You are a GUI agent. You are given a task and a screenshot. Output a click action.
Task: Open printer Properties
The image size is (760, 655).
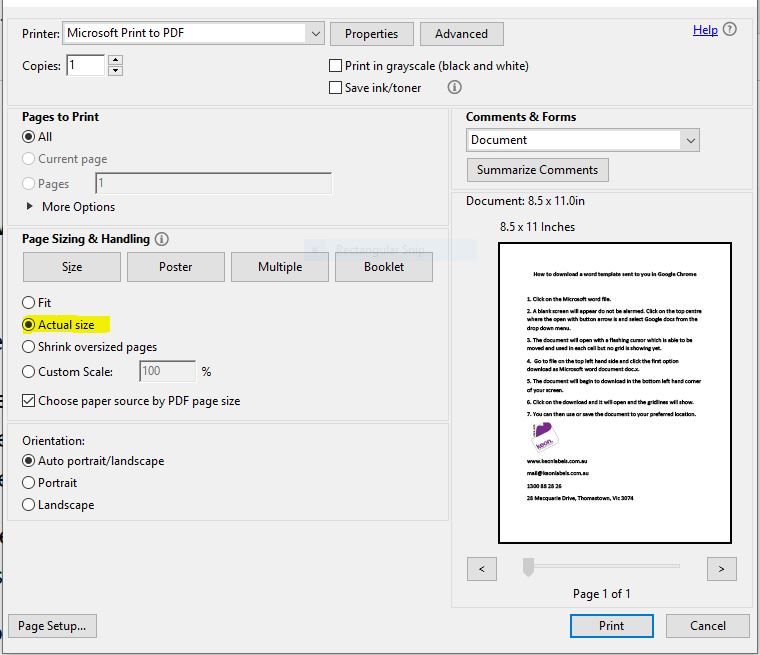click(x=372, y=34)
